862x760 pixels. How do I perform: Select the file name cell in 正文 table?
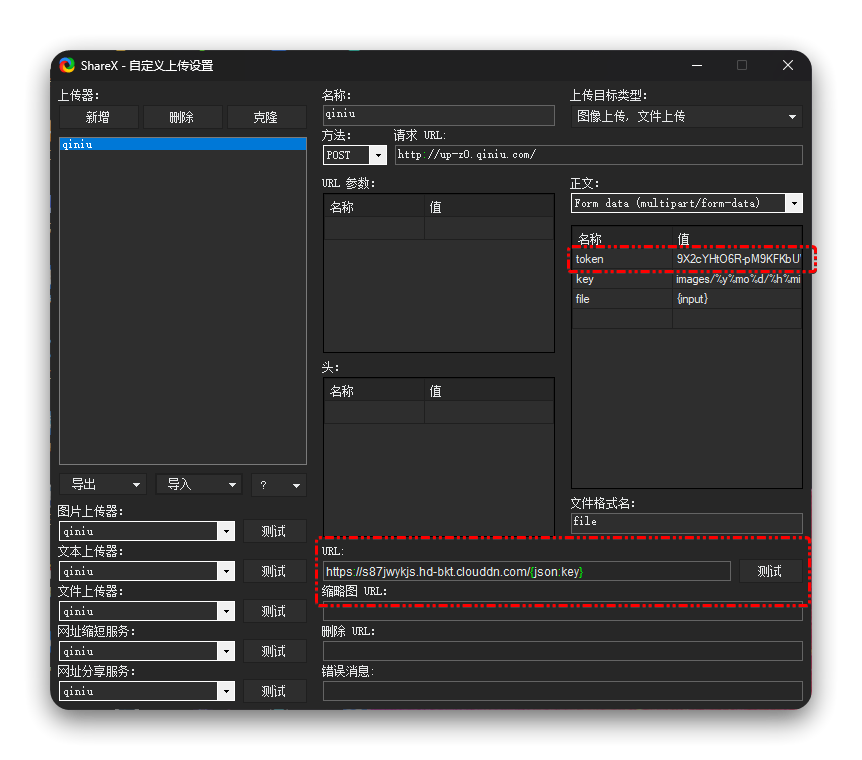(622, 299)
